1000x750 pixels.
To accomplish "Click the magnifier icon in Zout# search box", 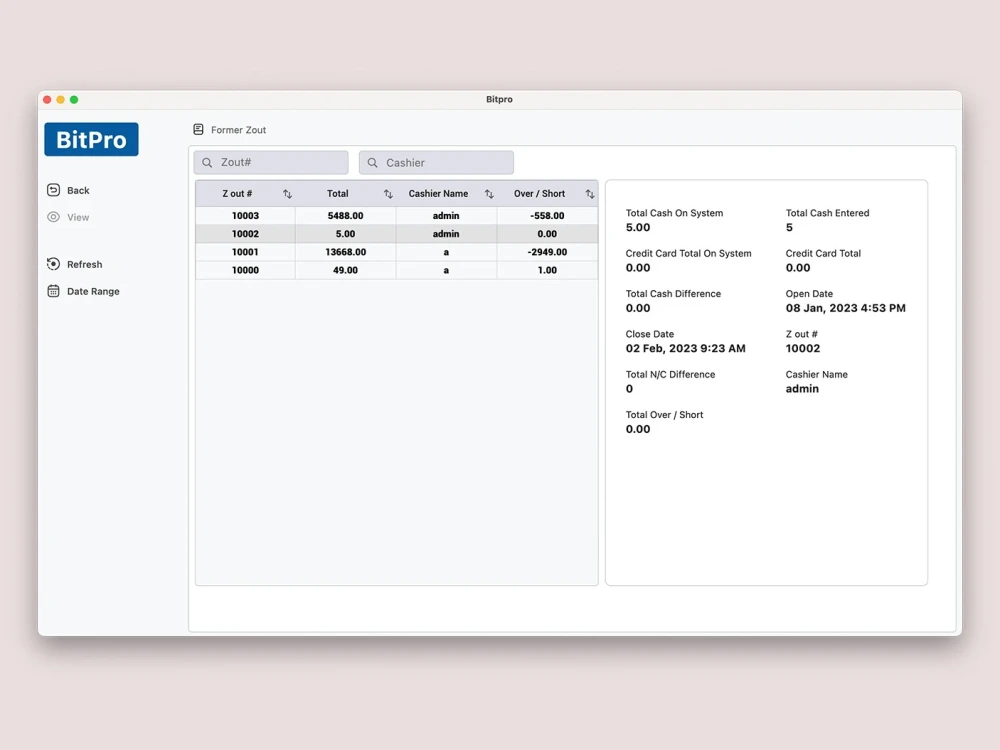I will point(206,161).
